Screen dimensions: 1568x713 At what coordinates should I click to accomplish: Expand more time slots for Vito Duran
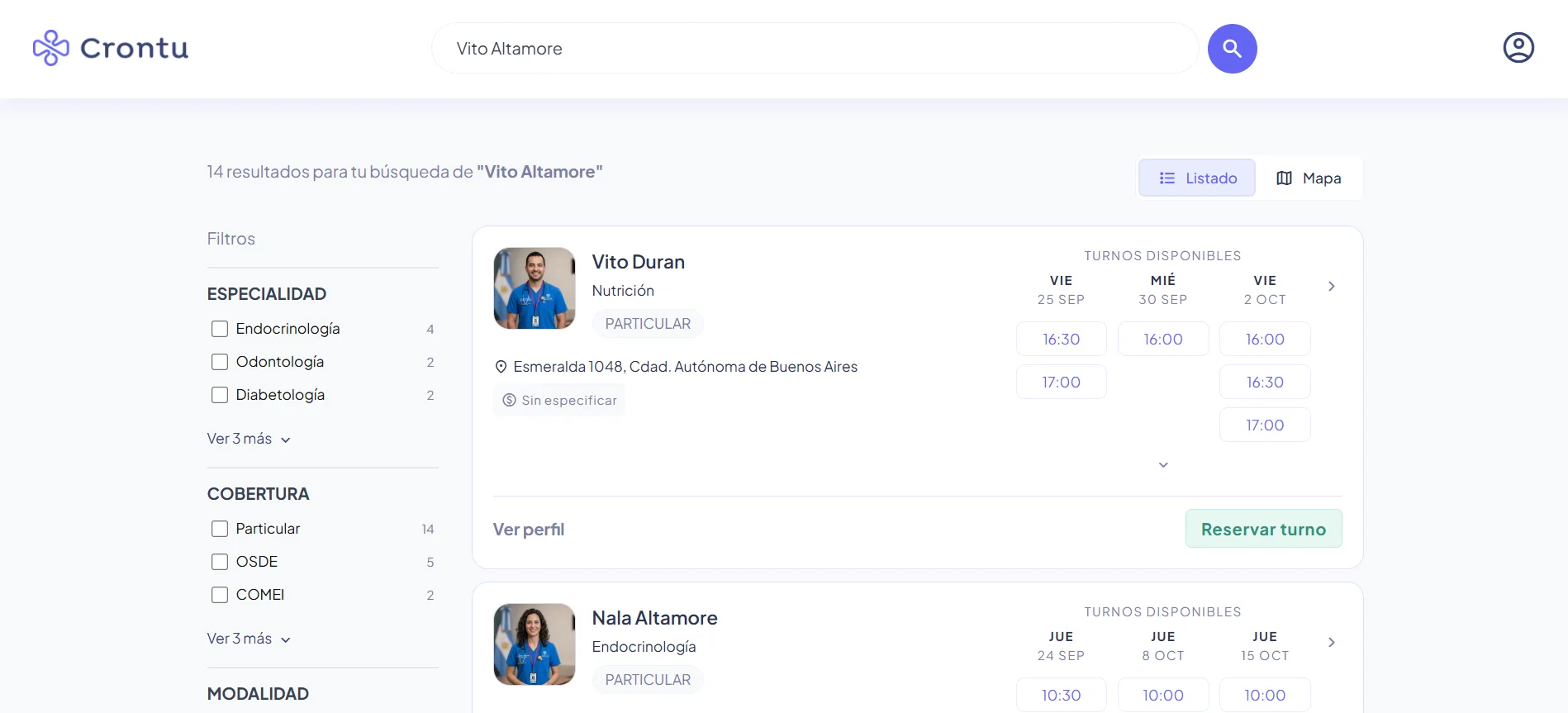[x=1163, y=465]
